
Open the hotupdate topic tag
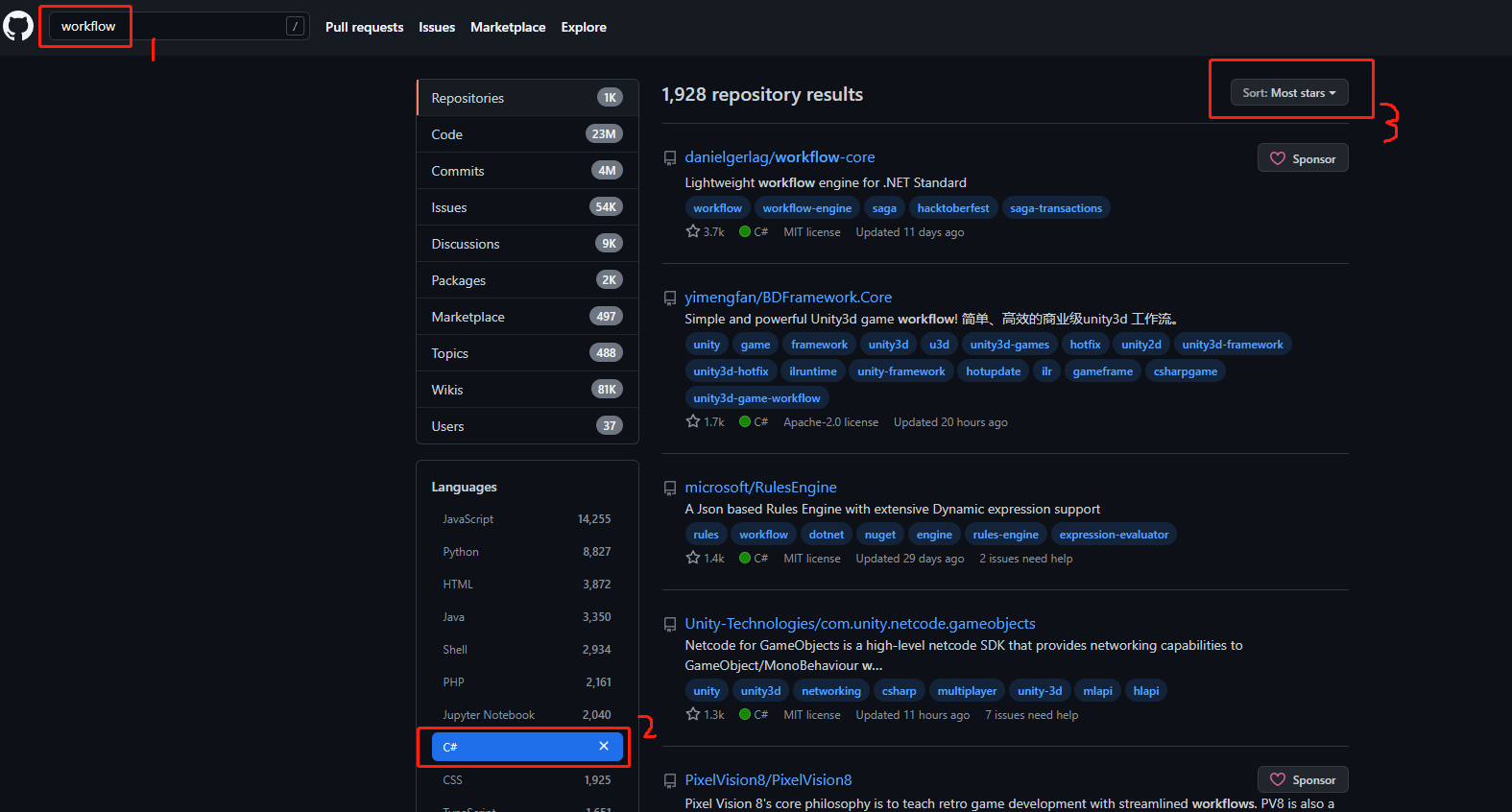[993, 371]
